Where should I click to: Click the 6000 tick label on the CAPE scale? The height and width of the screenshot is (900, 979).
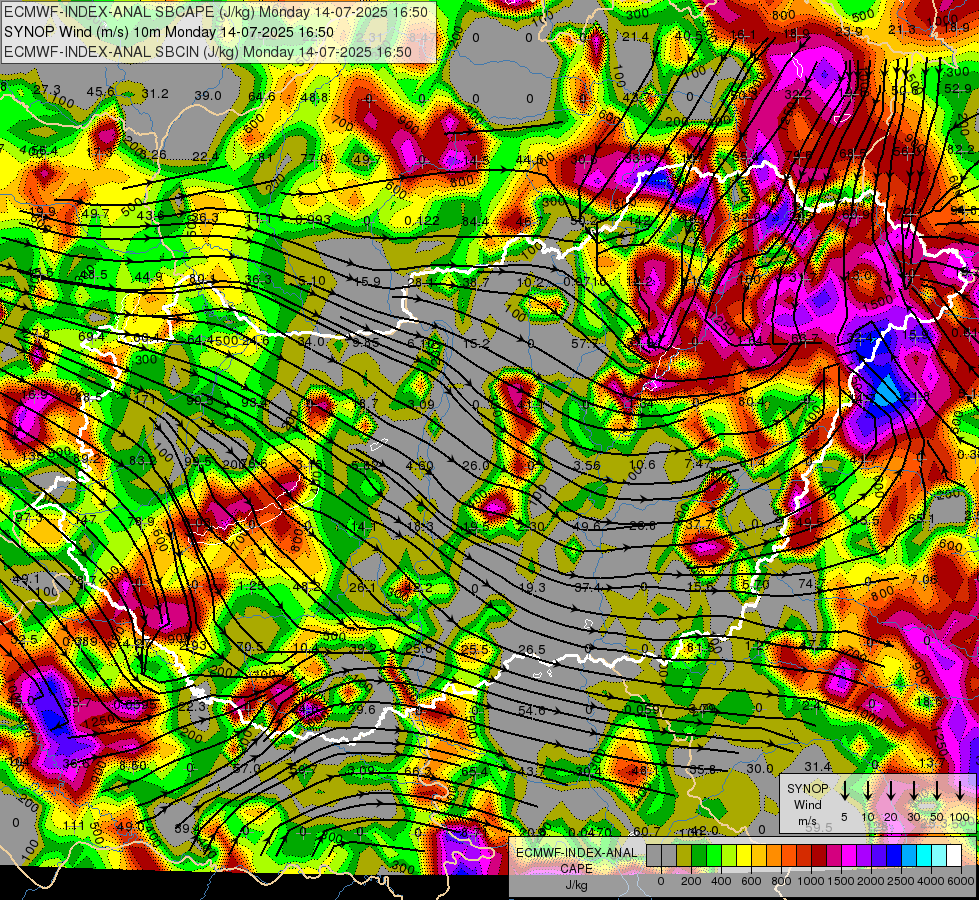click(x=961, y=881)
